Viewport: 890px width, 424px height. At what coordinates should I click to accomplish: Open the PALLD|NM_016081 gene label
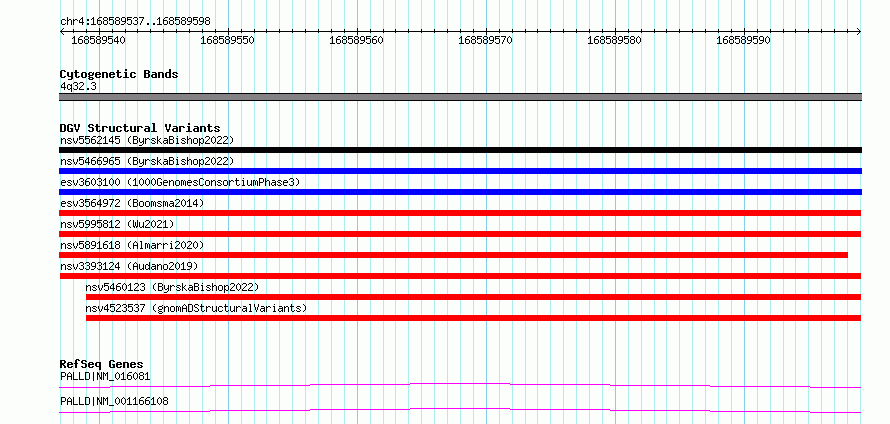(106, 376)
